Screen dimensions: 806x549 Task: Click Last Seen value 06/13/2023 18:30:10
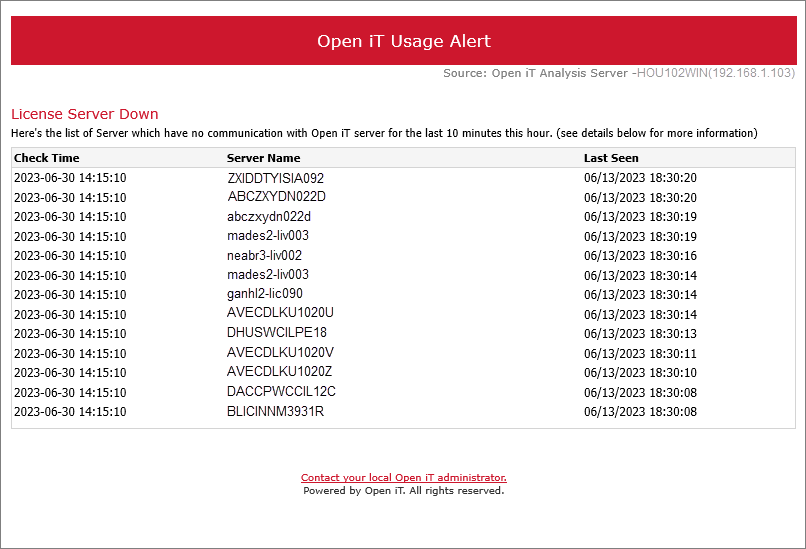(640, 373)
